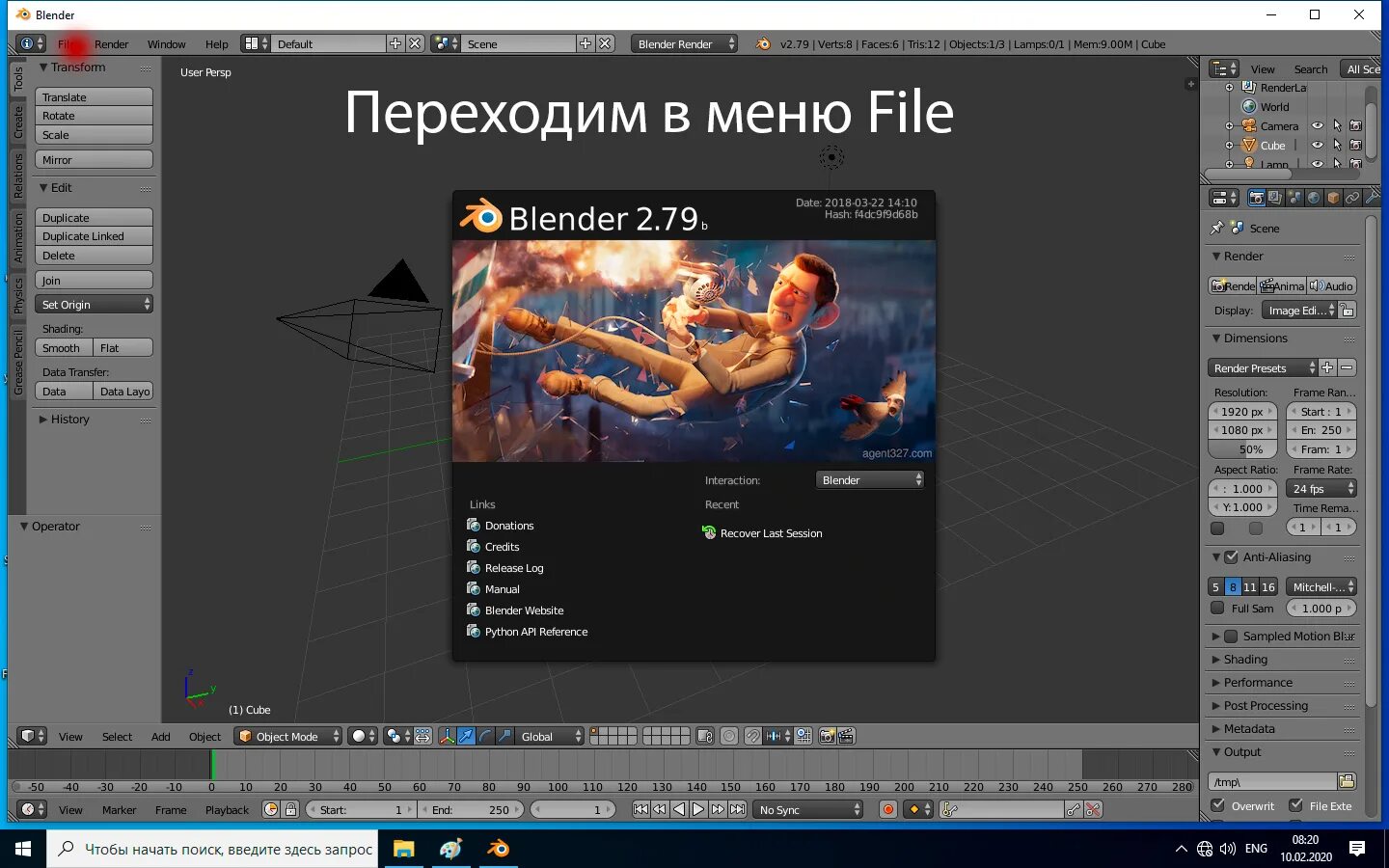Viewport: 1389px width, 868px height.
Task: Expand the Camera item in outliner
Action: (x=1230, y=126)
